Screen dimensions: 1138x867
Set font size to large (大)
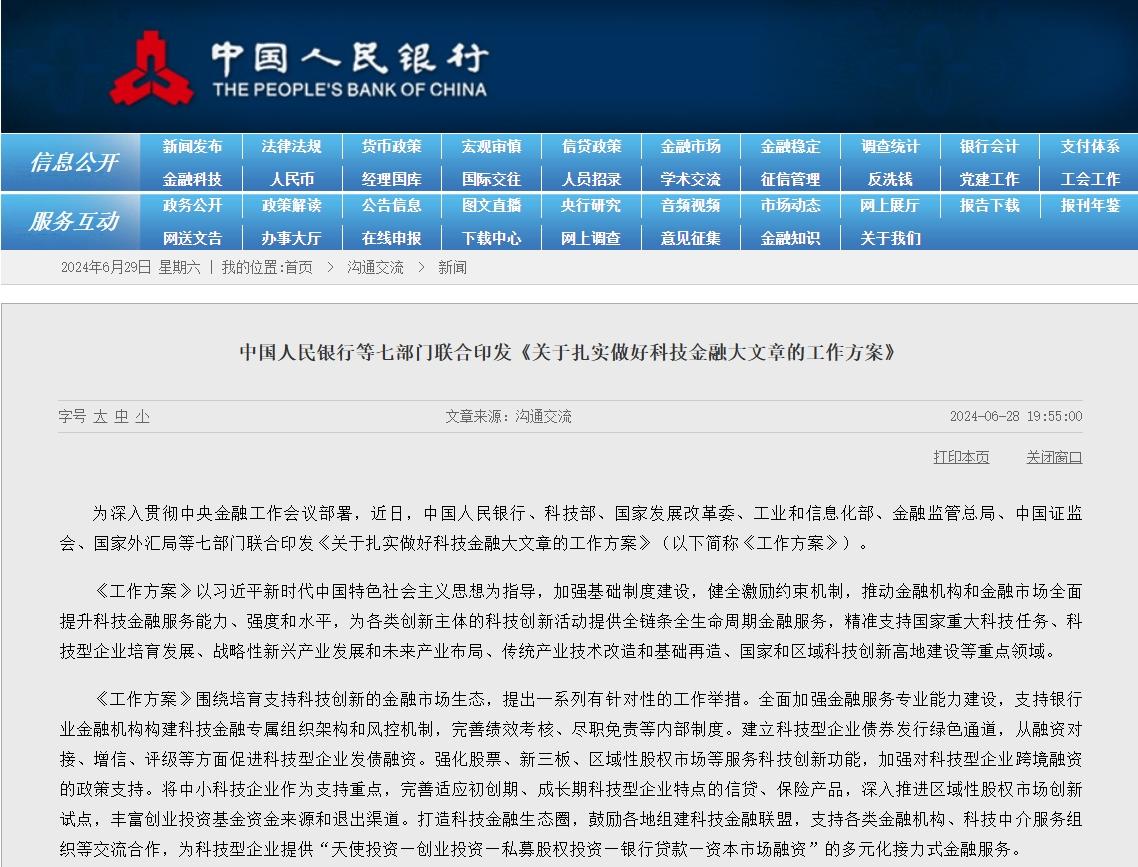(x=100, y=417)
